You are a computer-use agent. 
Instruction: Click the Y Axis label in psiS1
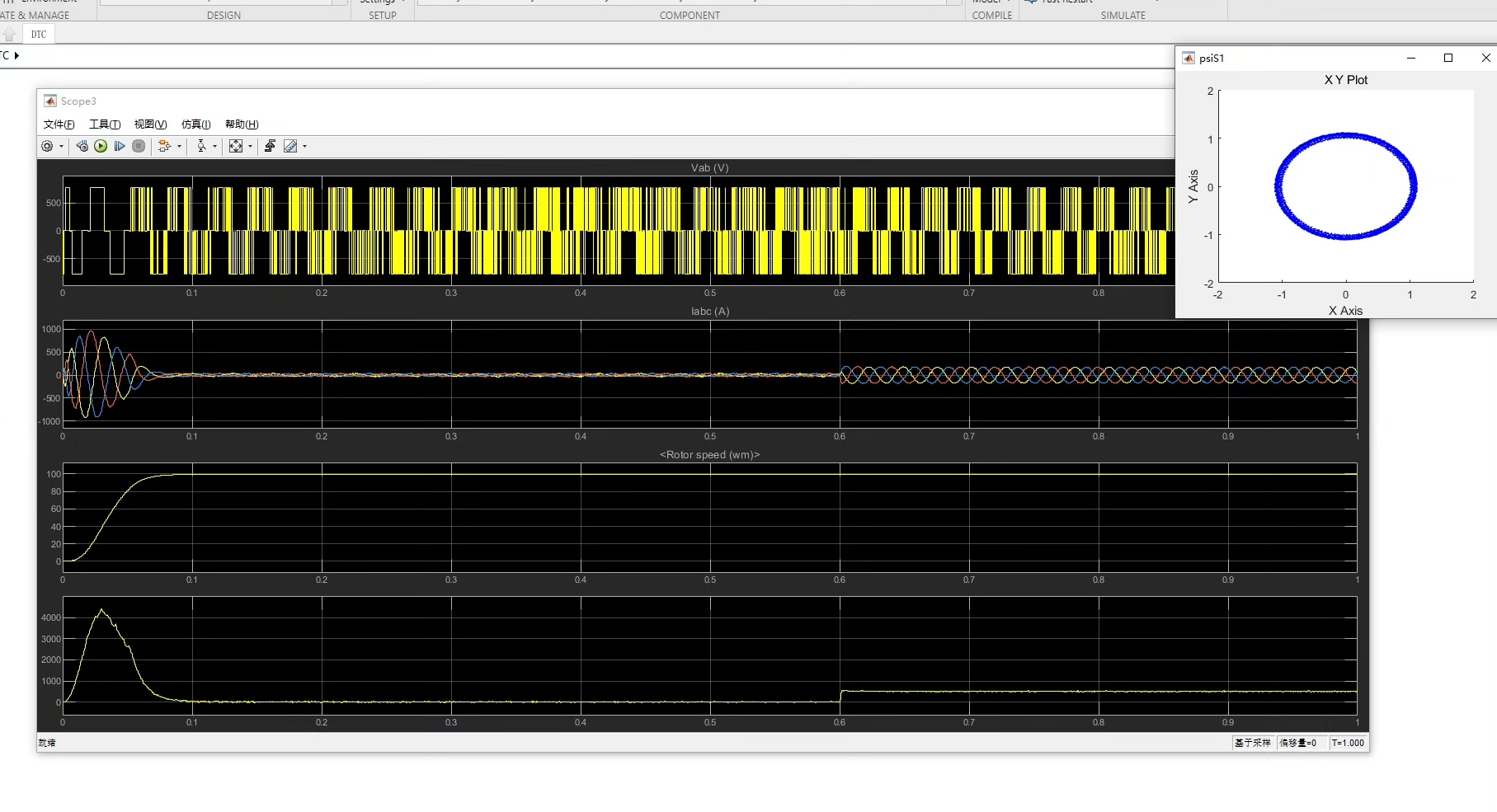(x=1193, y=187)
